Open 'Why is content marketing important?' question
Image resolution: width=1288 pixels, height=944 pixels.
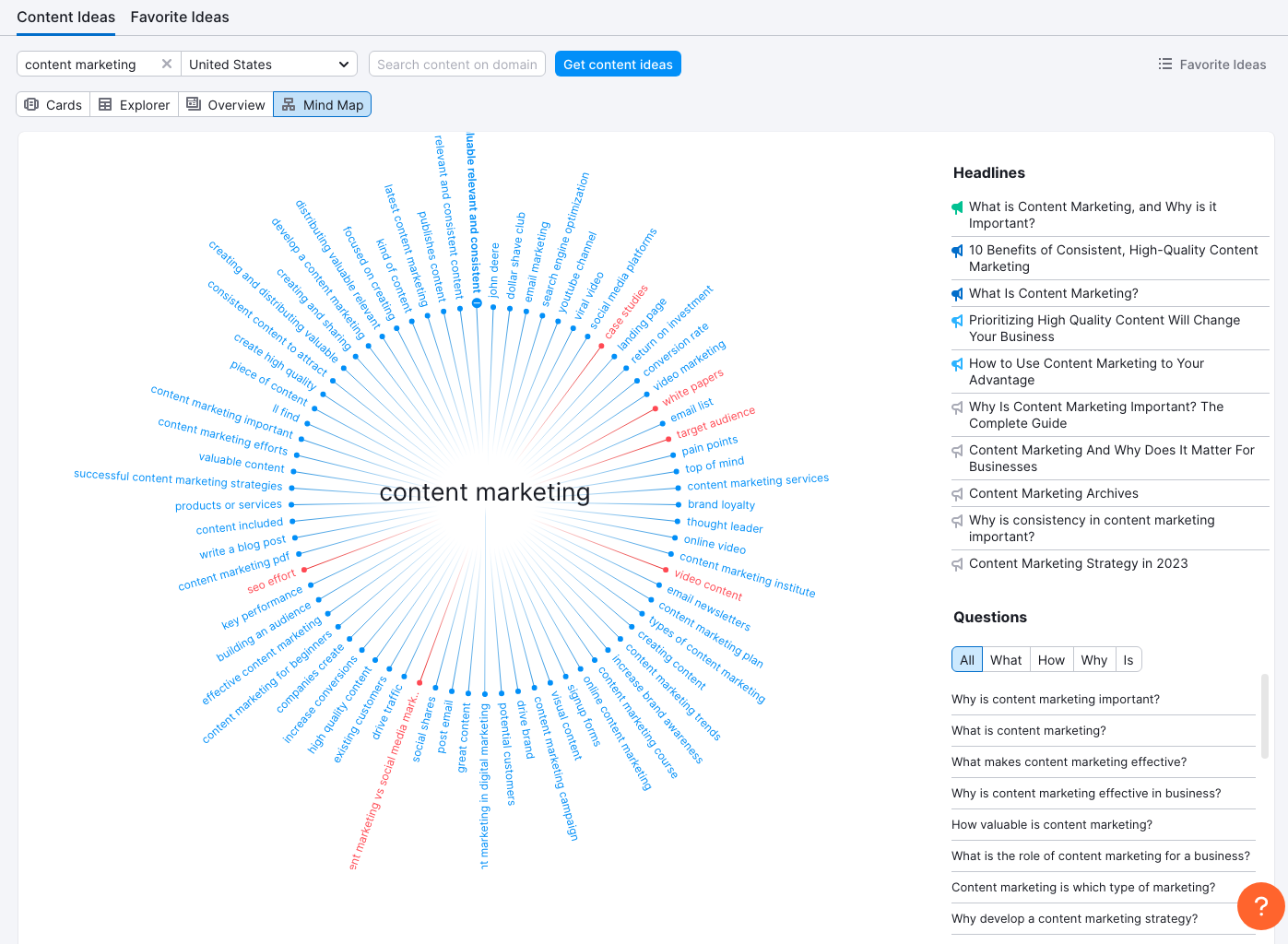[1055, 699]
